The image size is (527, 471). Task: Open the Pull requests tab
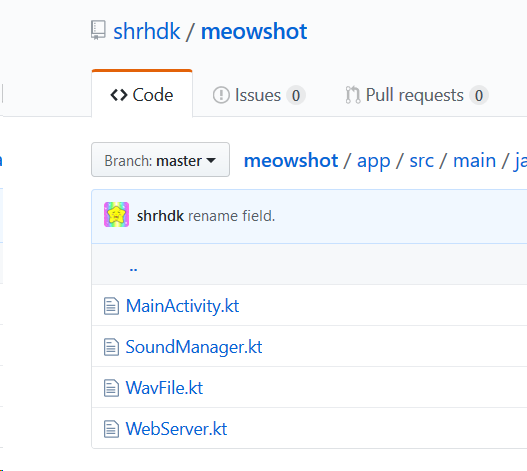[x=416, y=95]
